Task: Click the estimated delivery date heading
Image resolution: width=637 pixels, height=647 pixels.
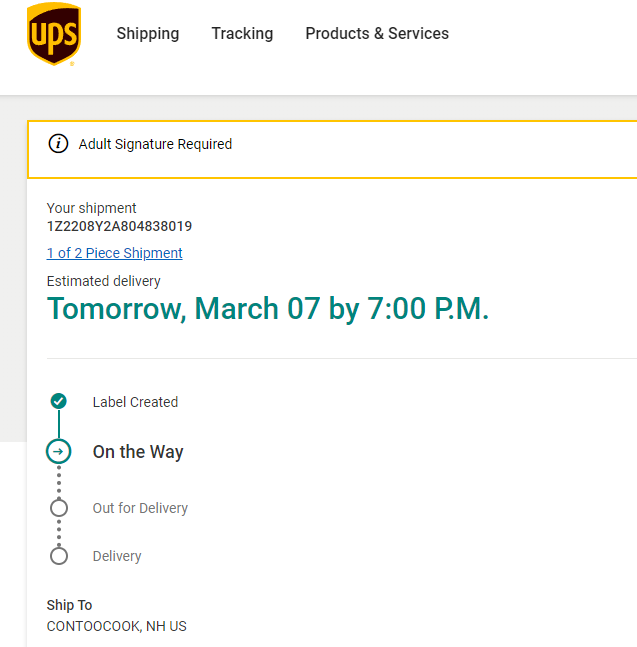Action: pyautogui.click(x=268, y=308)
